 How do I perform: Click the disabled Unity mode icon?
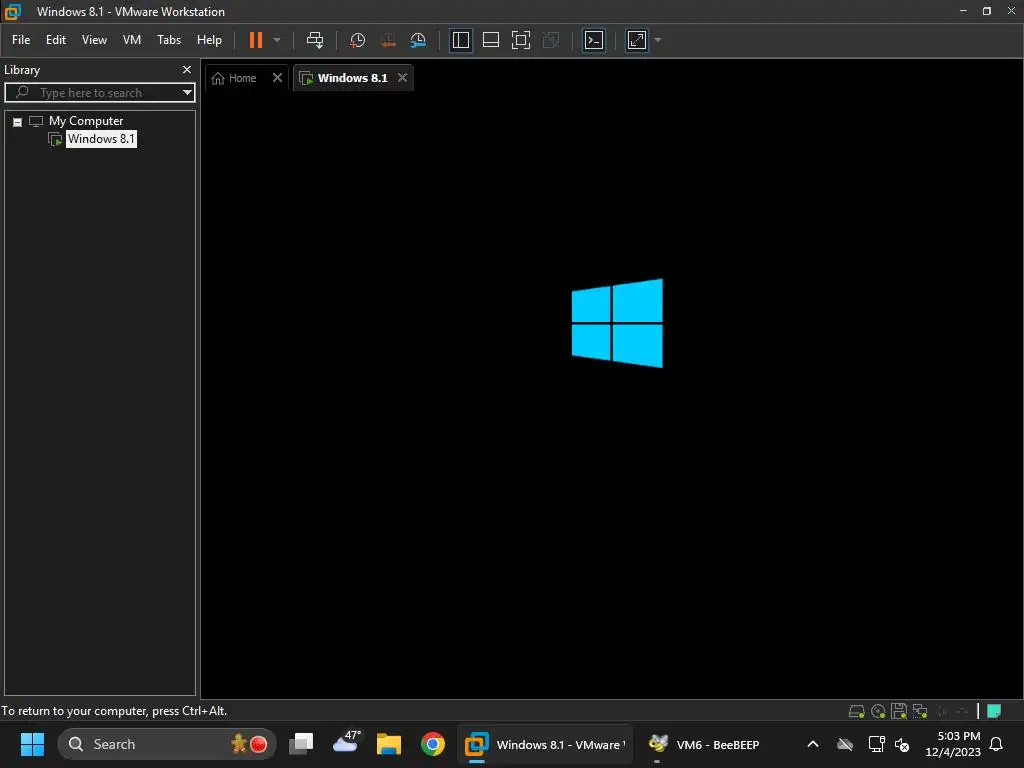pos(551,40)
